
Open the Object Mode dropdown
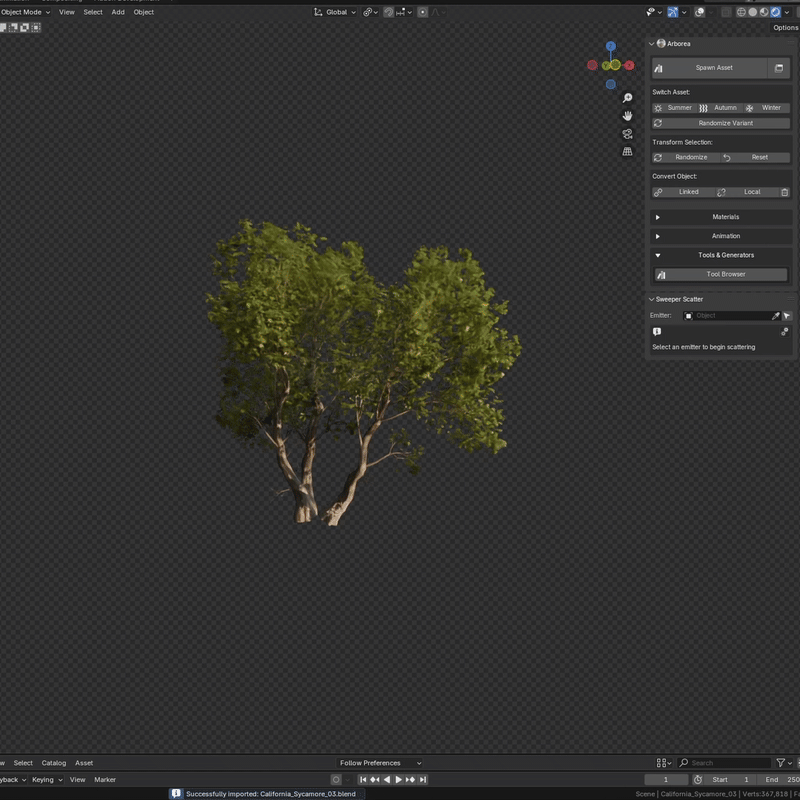point(26,12)
